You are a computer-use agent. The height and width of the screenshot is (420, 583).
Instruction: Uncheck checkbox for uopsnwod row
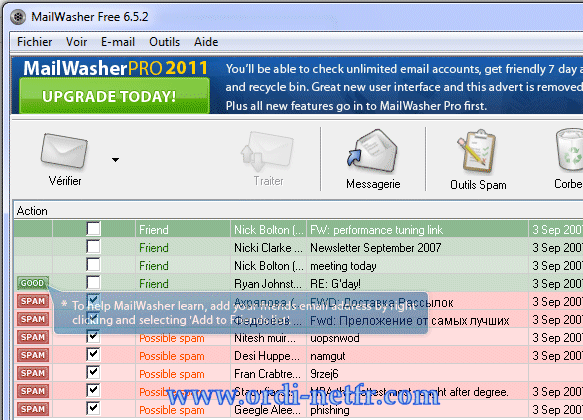coord(93,336)
